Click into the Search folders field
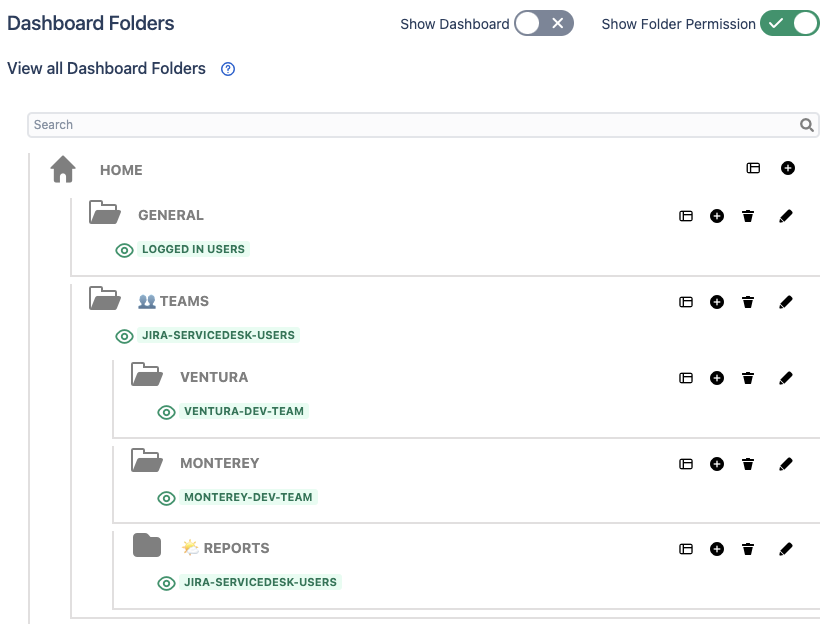The image size is (828, 624). [410, 125]
